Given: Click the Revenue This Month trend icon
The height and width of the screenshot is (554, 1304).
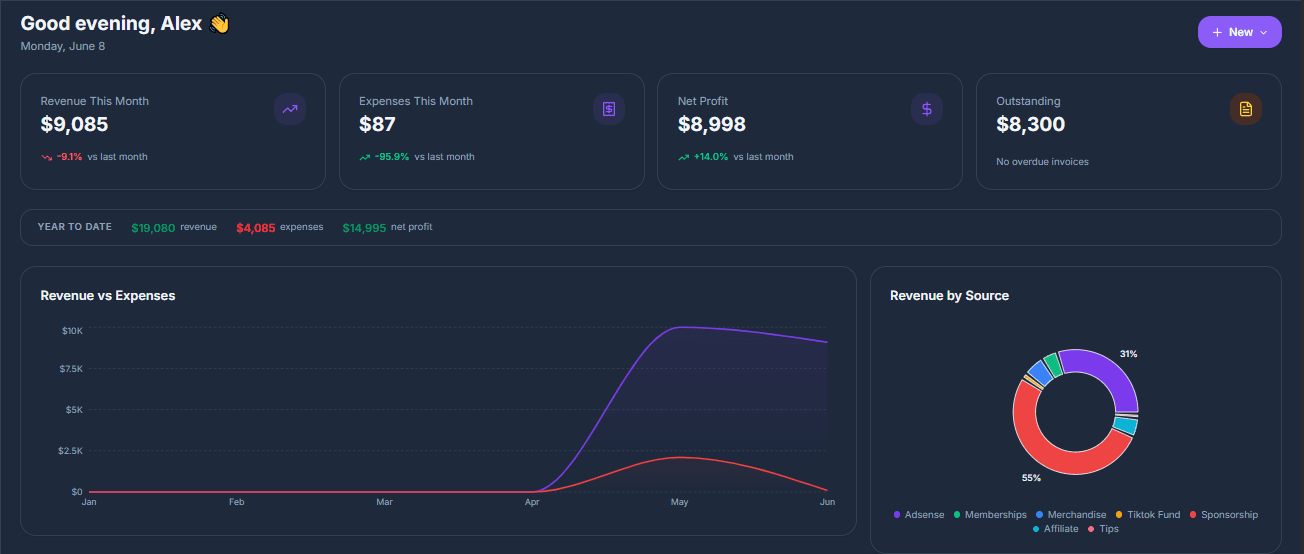Looking at the screenshot, I should 290,109.
